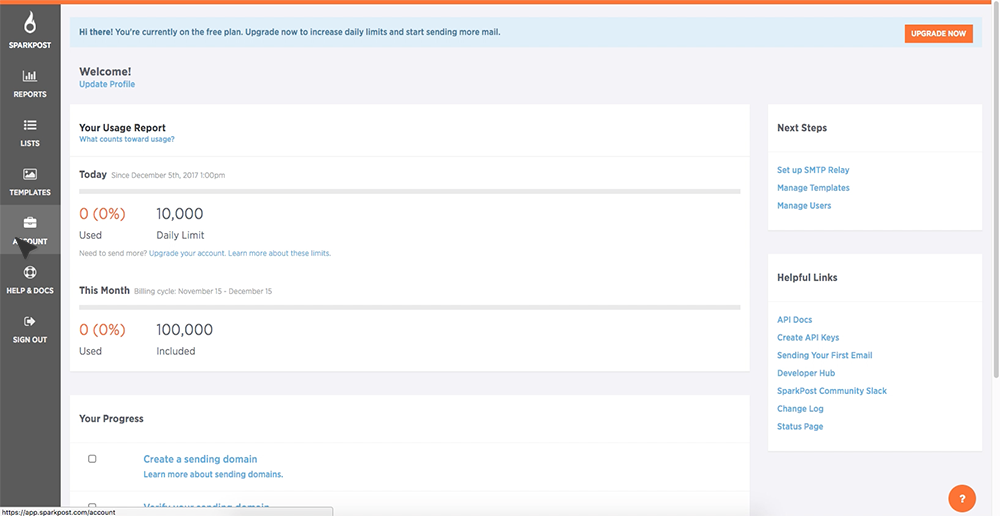Open the orange question mark help bubble
Screen dimensions: 1000x516
pos(961,498)
